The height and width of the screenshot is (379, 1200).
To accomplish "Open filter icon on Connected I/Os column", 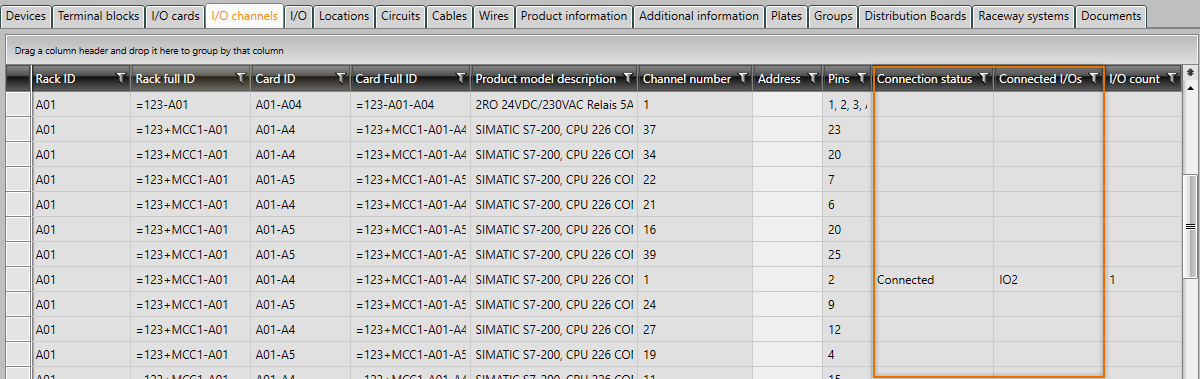I will point(1093,78).
